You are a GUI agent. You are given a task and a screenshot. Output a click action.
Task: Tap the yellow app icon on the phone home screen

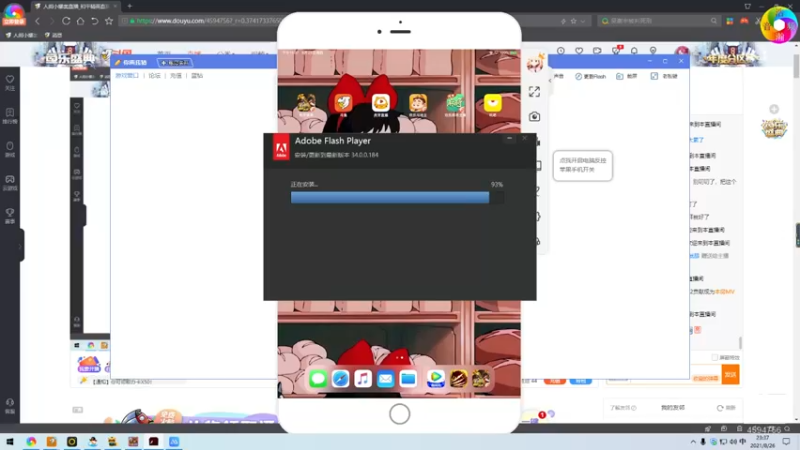click(493, 103)
